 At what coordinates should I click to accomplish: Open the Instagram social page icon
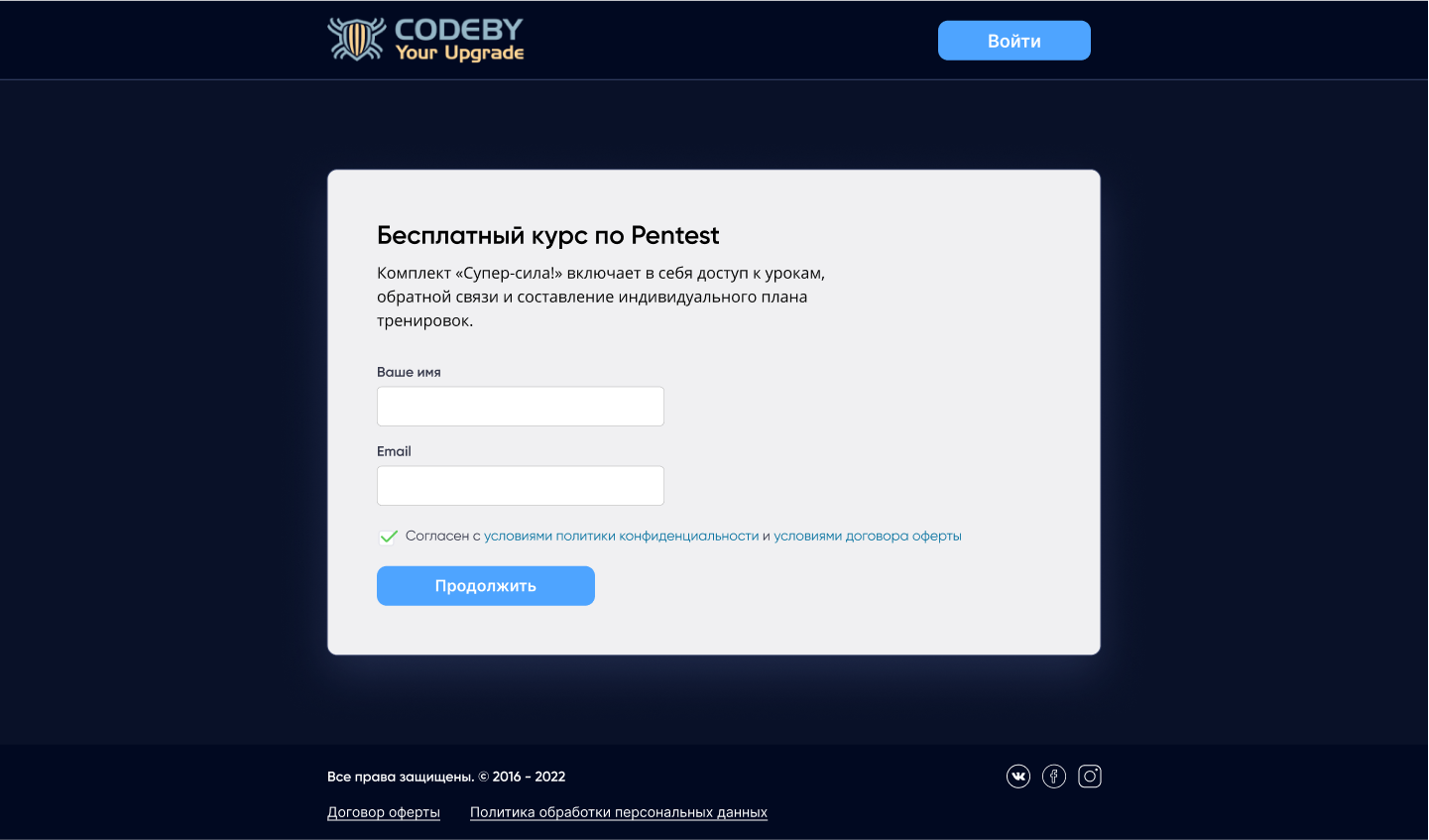tap(1090, 777)
